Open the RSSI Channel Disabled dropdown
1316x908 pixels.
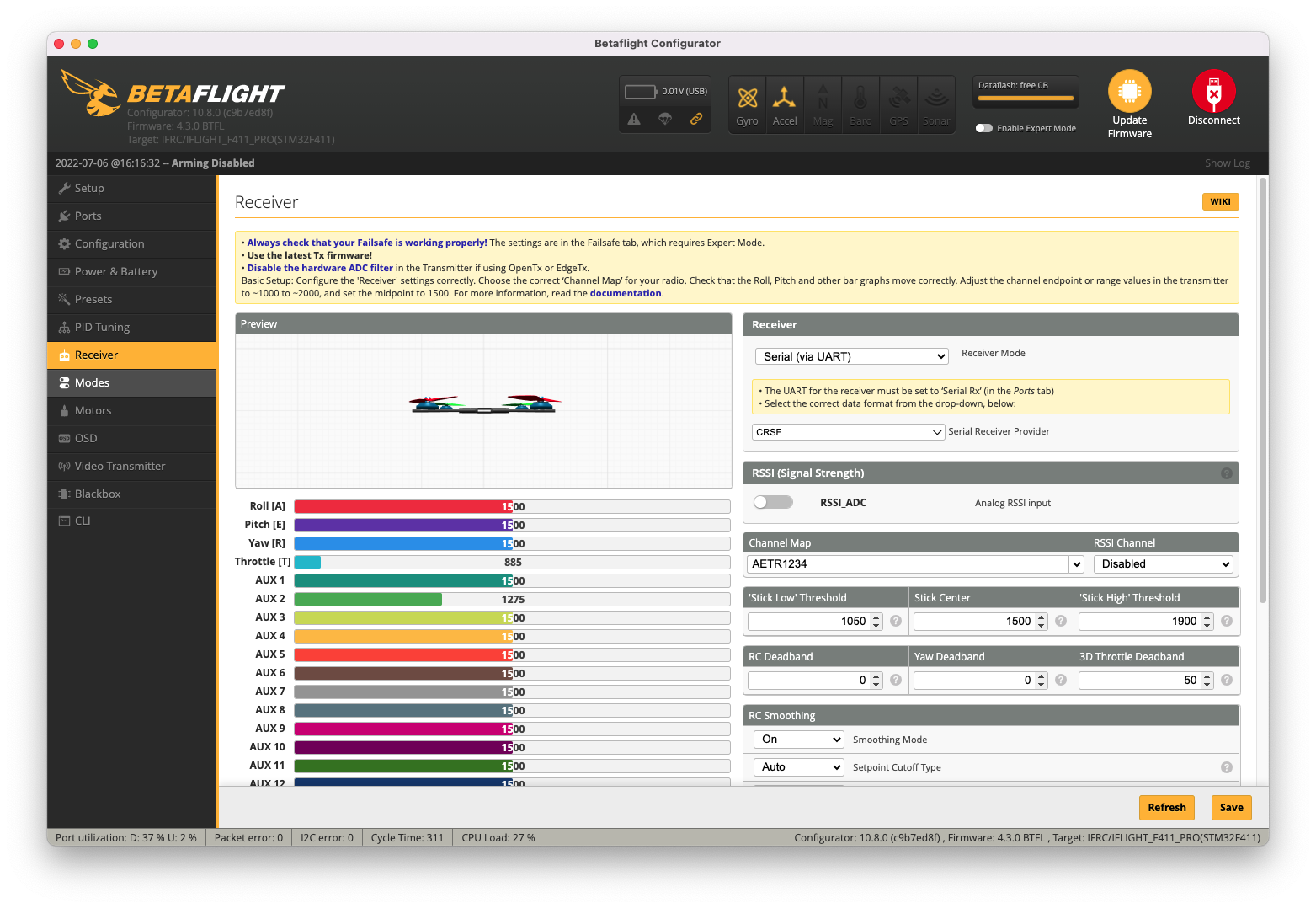tap(1164, 564)
